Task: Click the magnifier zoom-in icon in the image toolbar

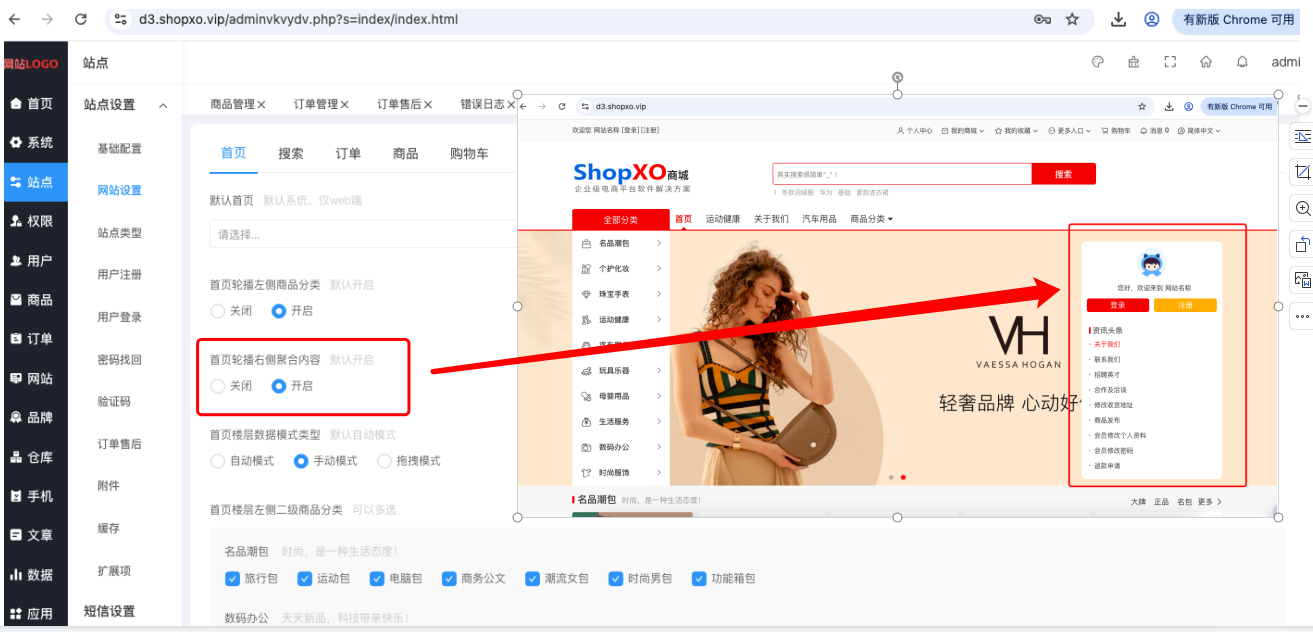Action: coord(1302,208)
